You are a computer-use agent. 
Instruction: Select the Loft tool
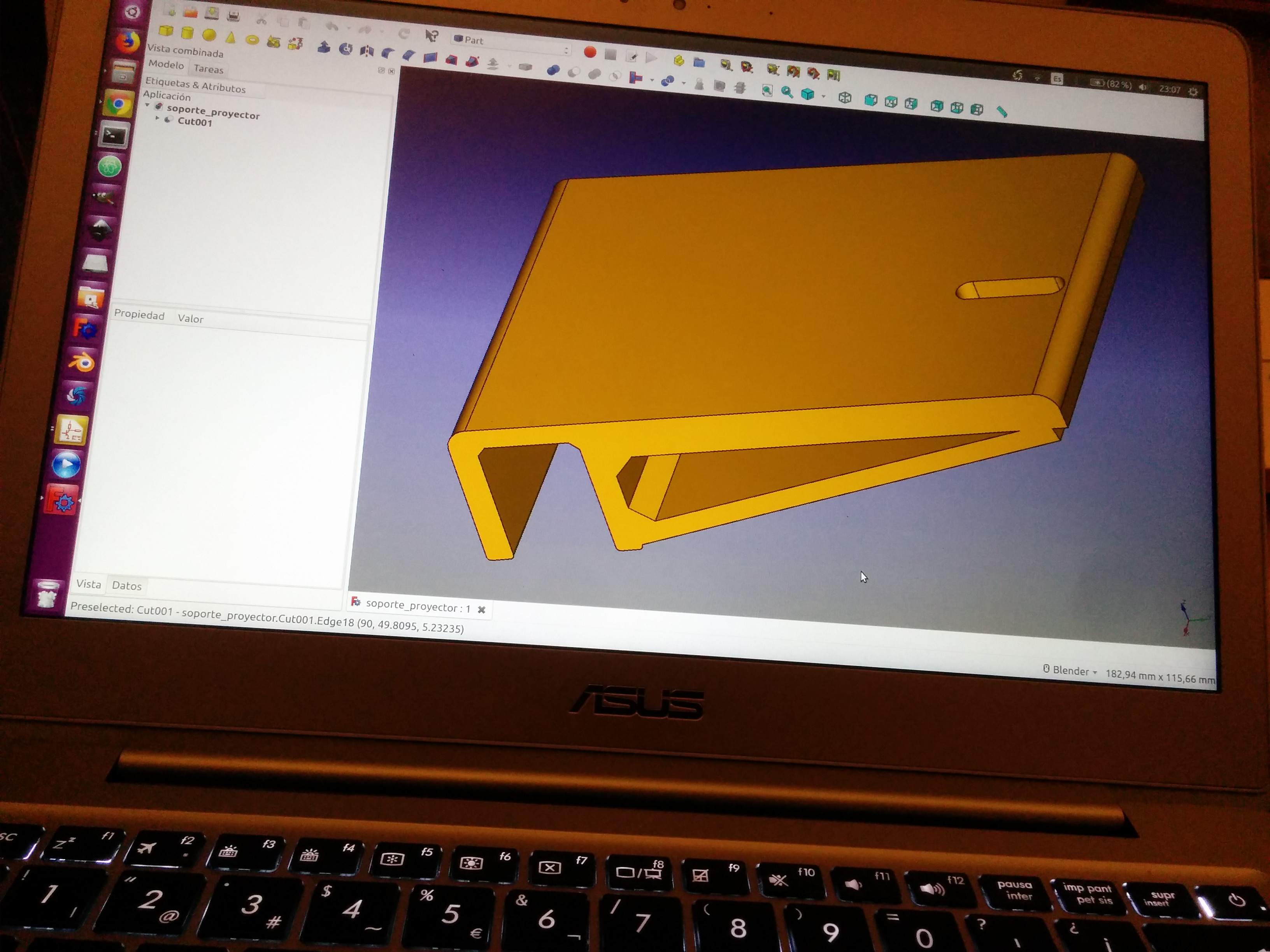tap(451, 59)
